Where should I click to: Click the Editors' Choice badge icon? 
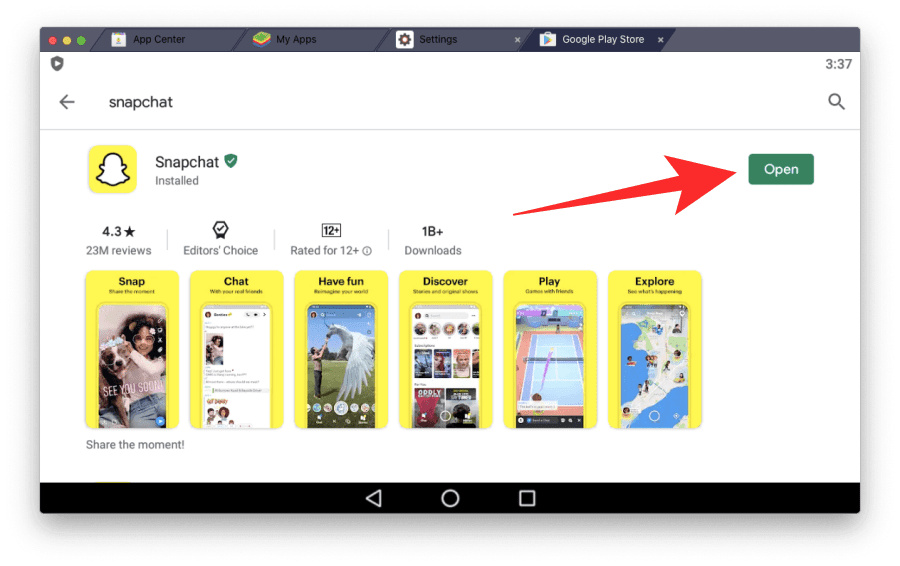pos(220,230)
